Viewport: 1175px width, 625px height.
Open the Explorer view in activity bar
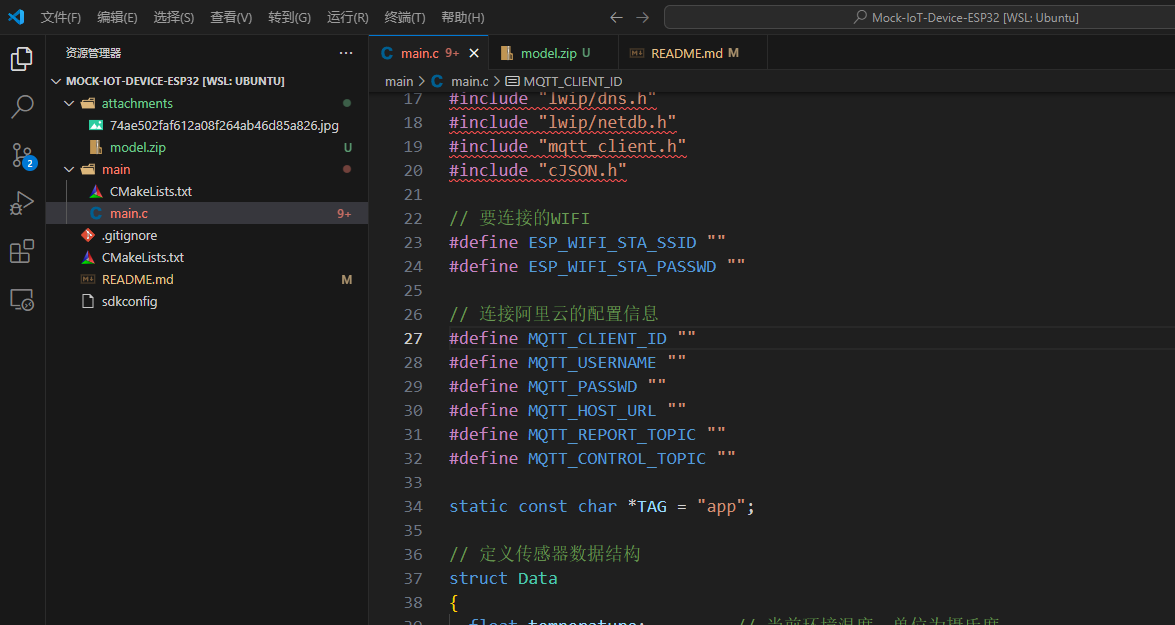(22, 59)
